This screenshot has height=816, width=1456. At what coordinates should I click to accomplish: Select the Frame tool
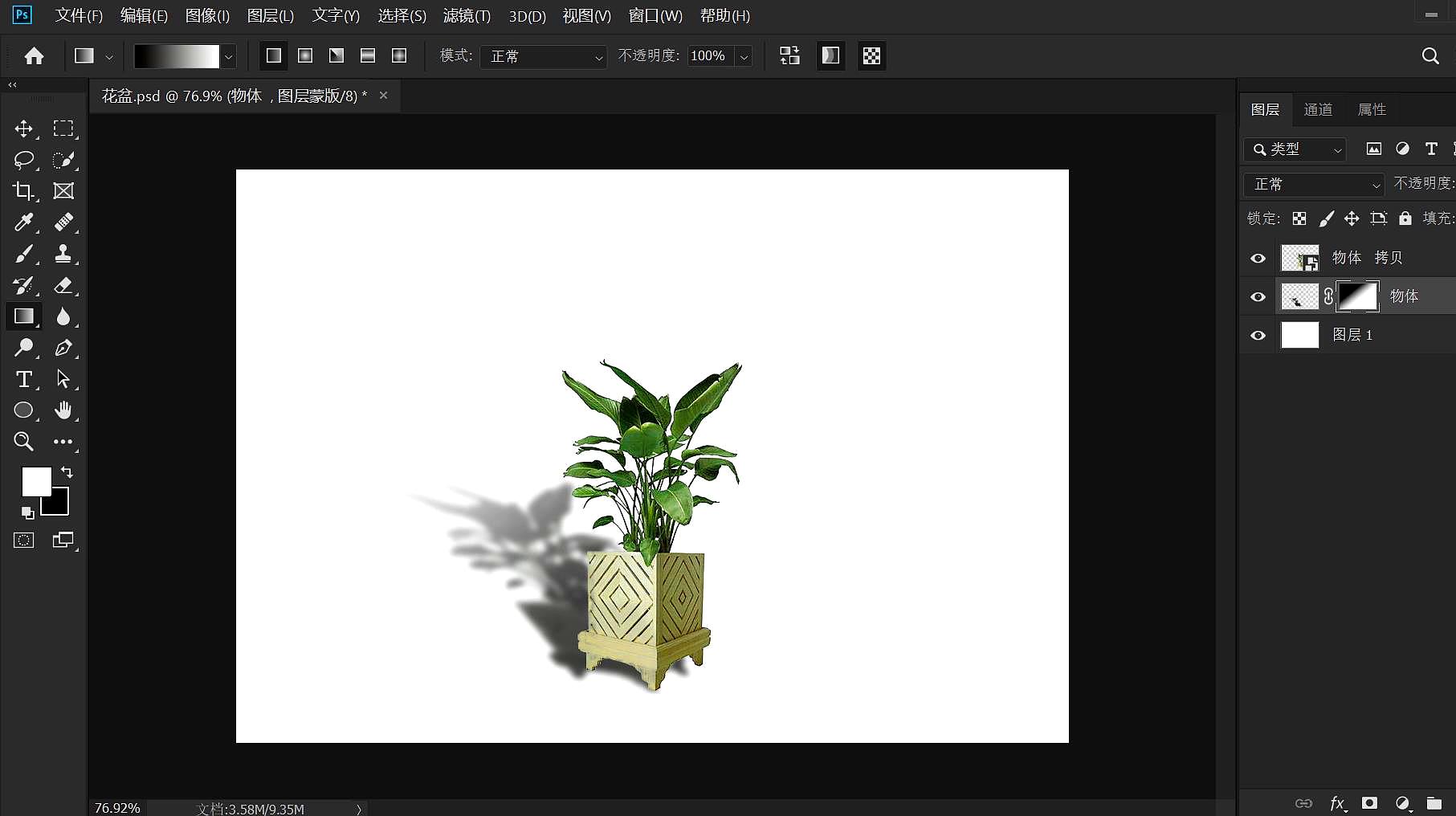63,191
